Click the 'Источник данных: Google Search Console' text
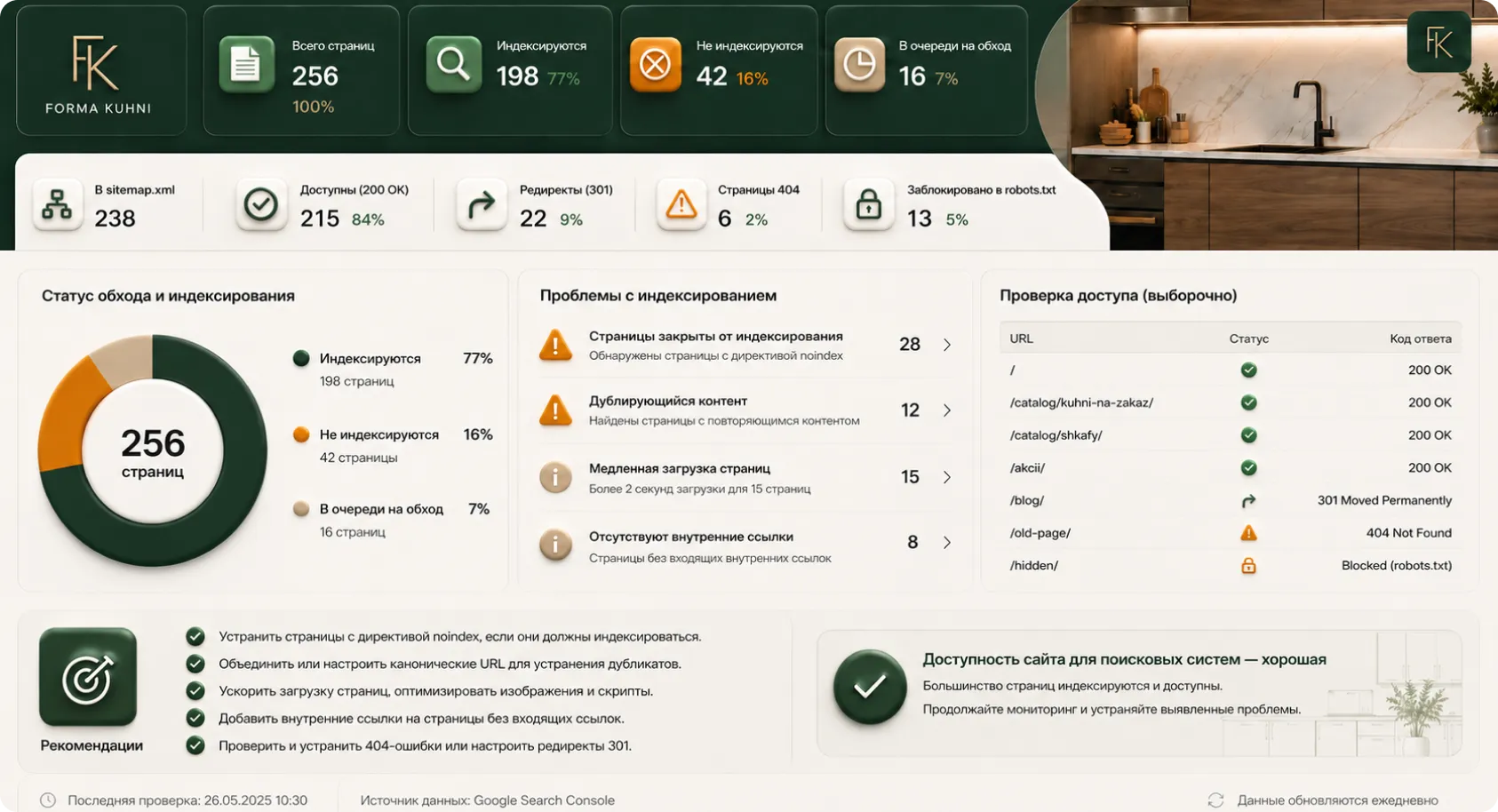The width and height of the screenshot is (1498, 812). [487, 800]
